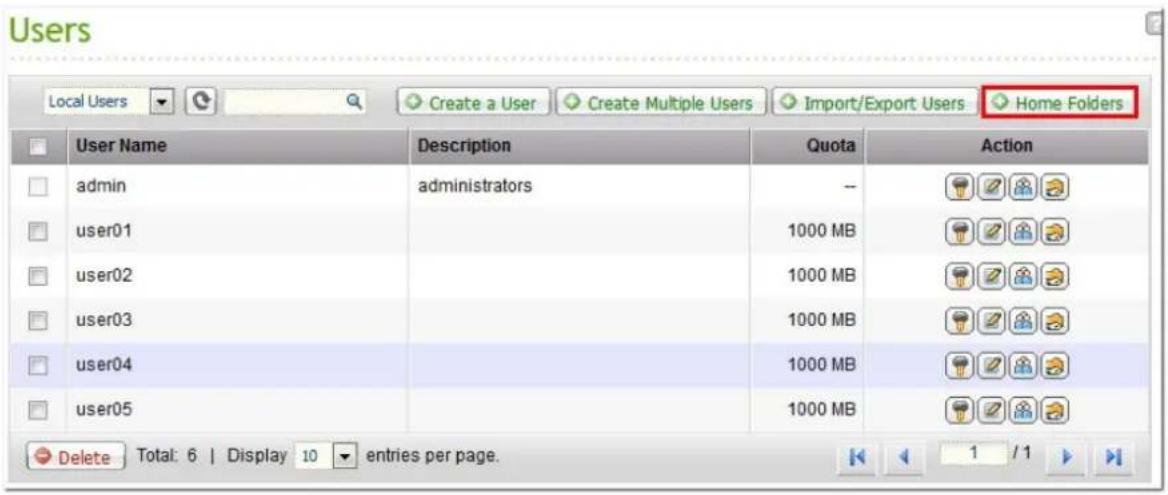Edit account profile icon for user01
The width and height of the screenshot is (1168, 495).
(990, 231)
